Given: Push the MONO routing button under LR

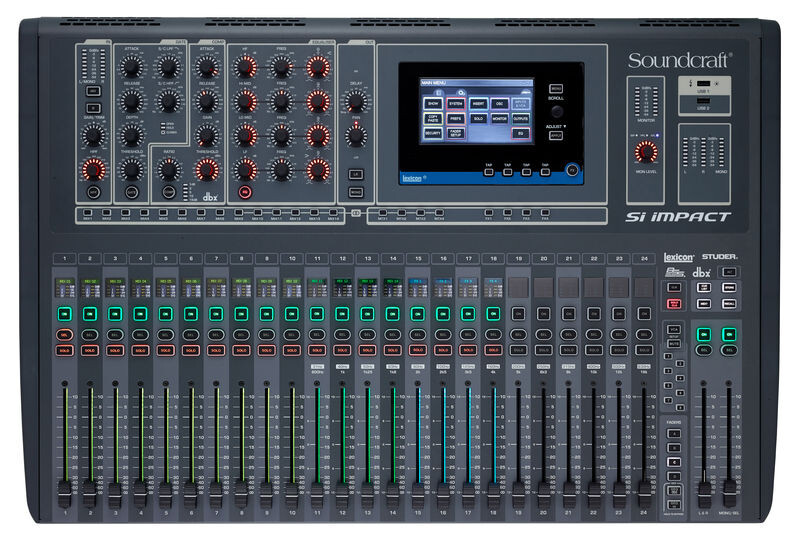Looking at the screenshot, I should [x=356, y=192].
